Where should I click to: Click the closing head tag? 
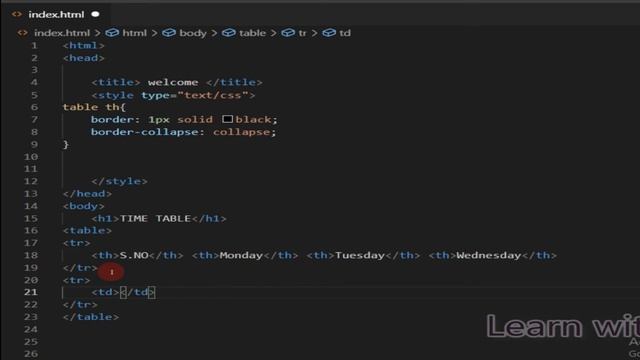coord(87,193)
